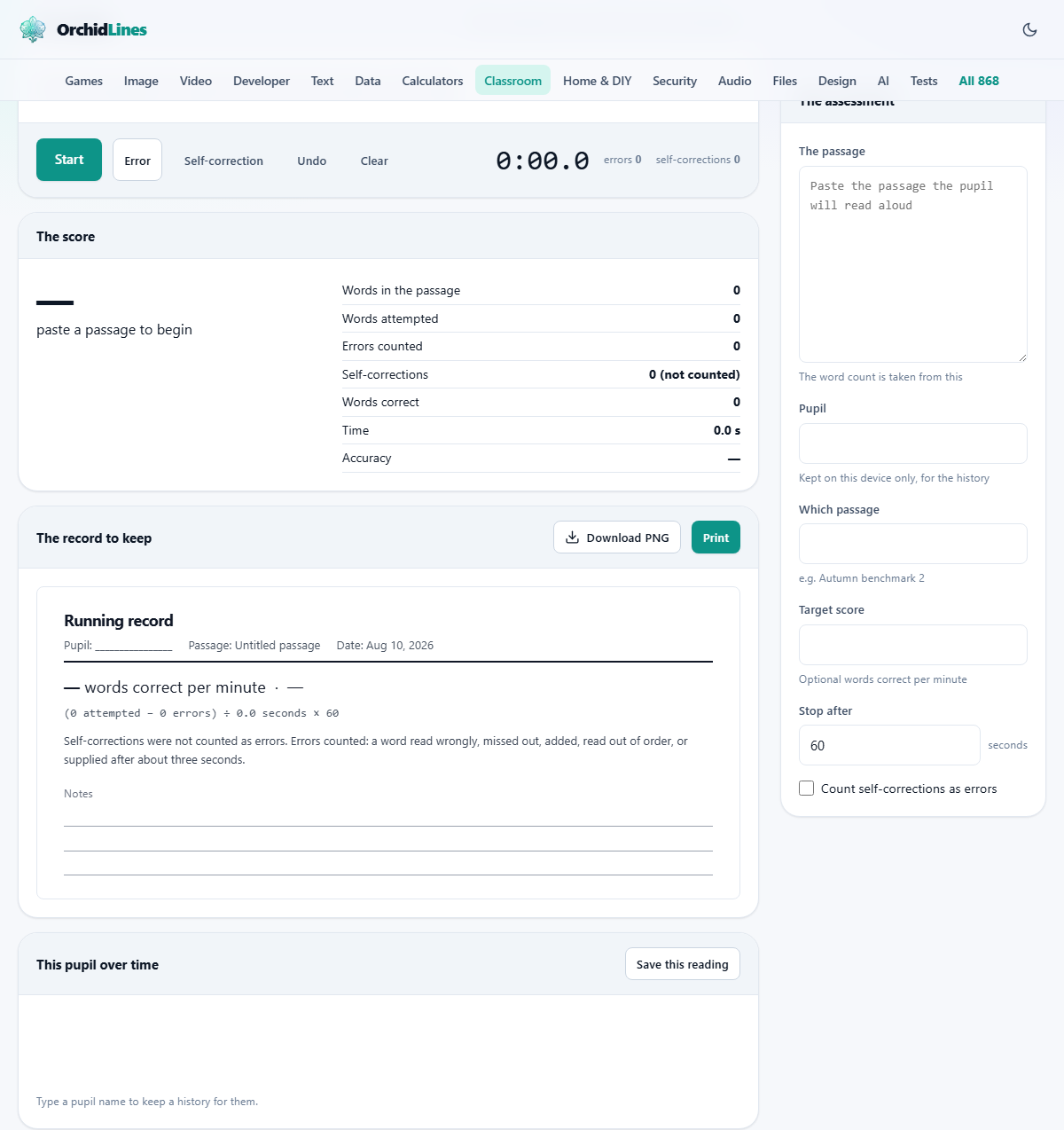Start the reading timer
1064x1130 pixels.
coord(69,160)
